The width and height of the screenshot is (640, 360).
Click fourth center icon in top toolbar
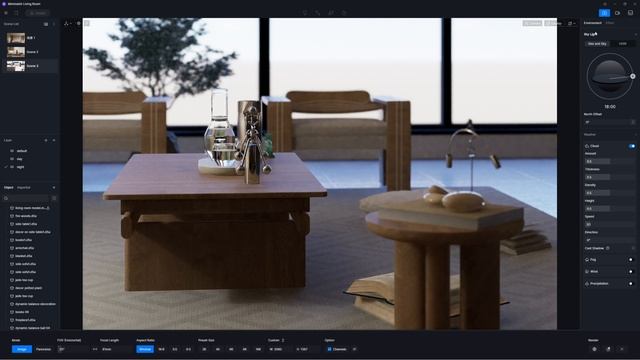pos(344,13)
